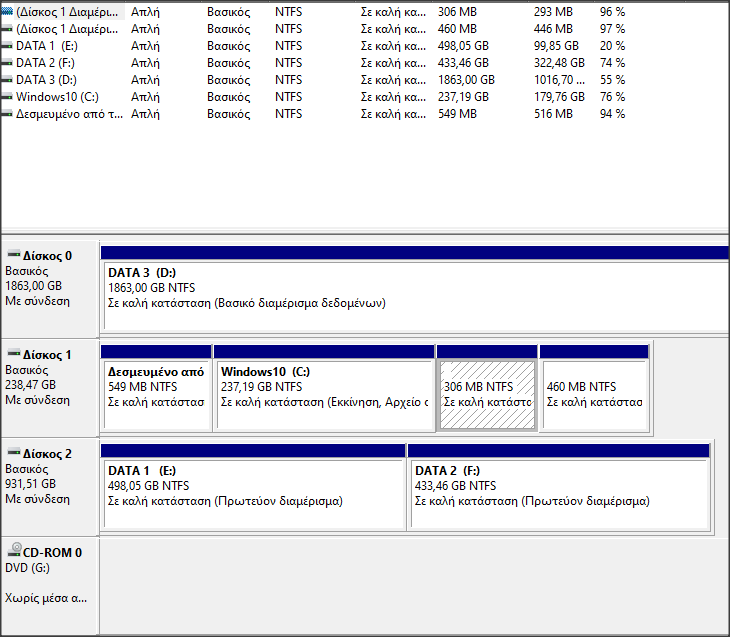The width and height of the screenshot is (730, 637).
Task: Select the DATA 2 (F:) partition block on Δίσκος 2
Action: pyautogui.click(x=558, y=494)
